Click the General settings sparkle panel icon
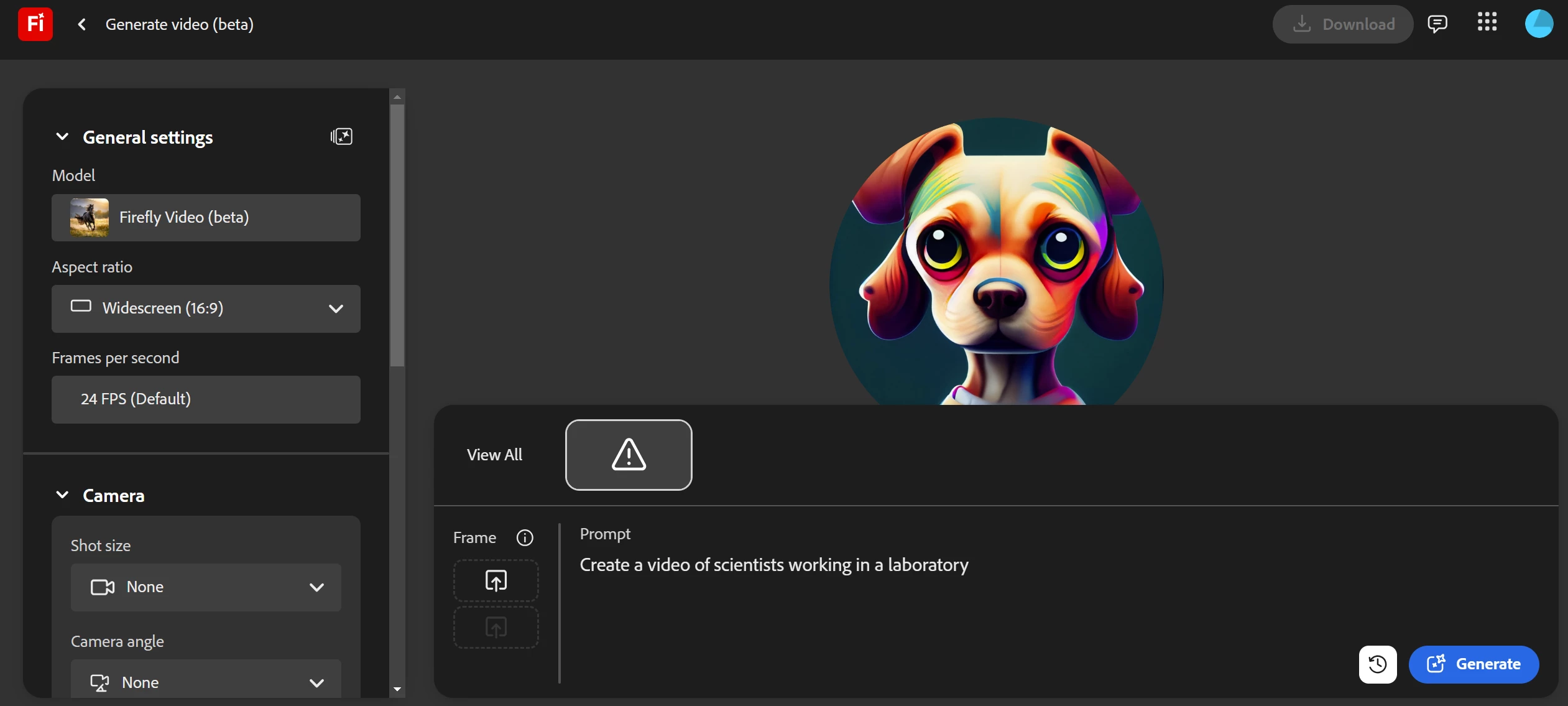This screenshot has width=1568, height=706. pos(341,137)
